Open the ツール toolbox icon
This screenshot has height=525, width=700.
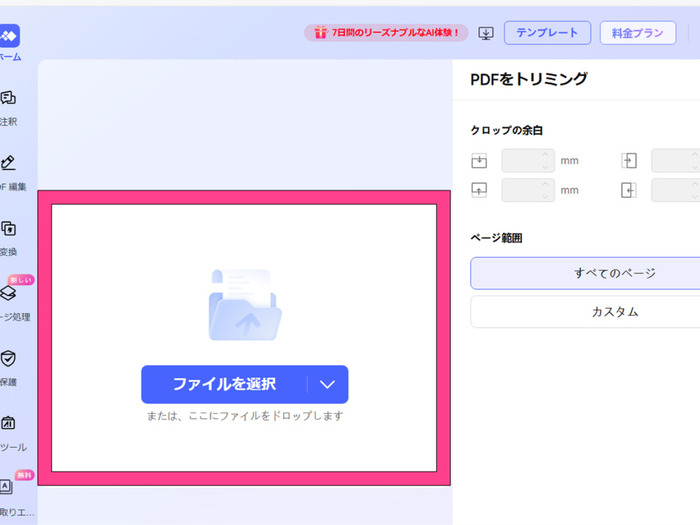8,423
